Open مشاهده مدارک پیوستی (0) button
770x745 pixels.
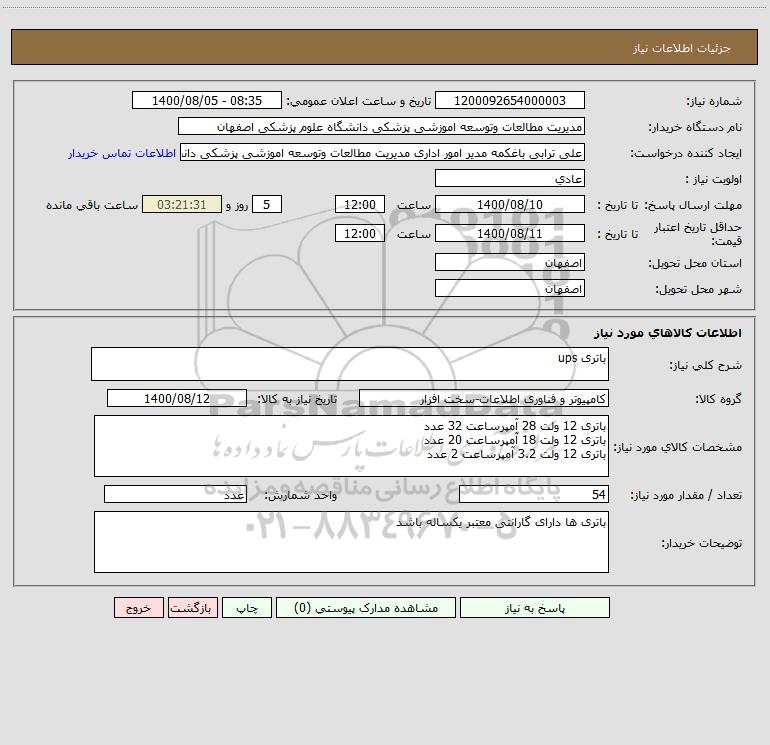pos(366,607)
